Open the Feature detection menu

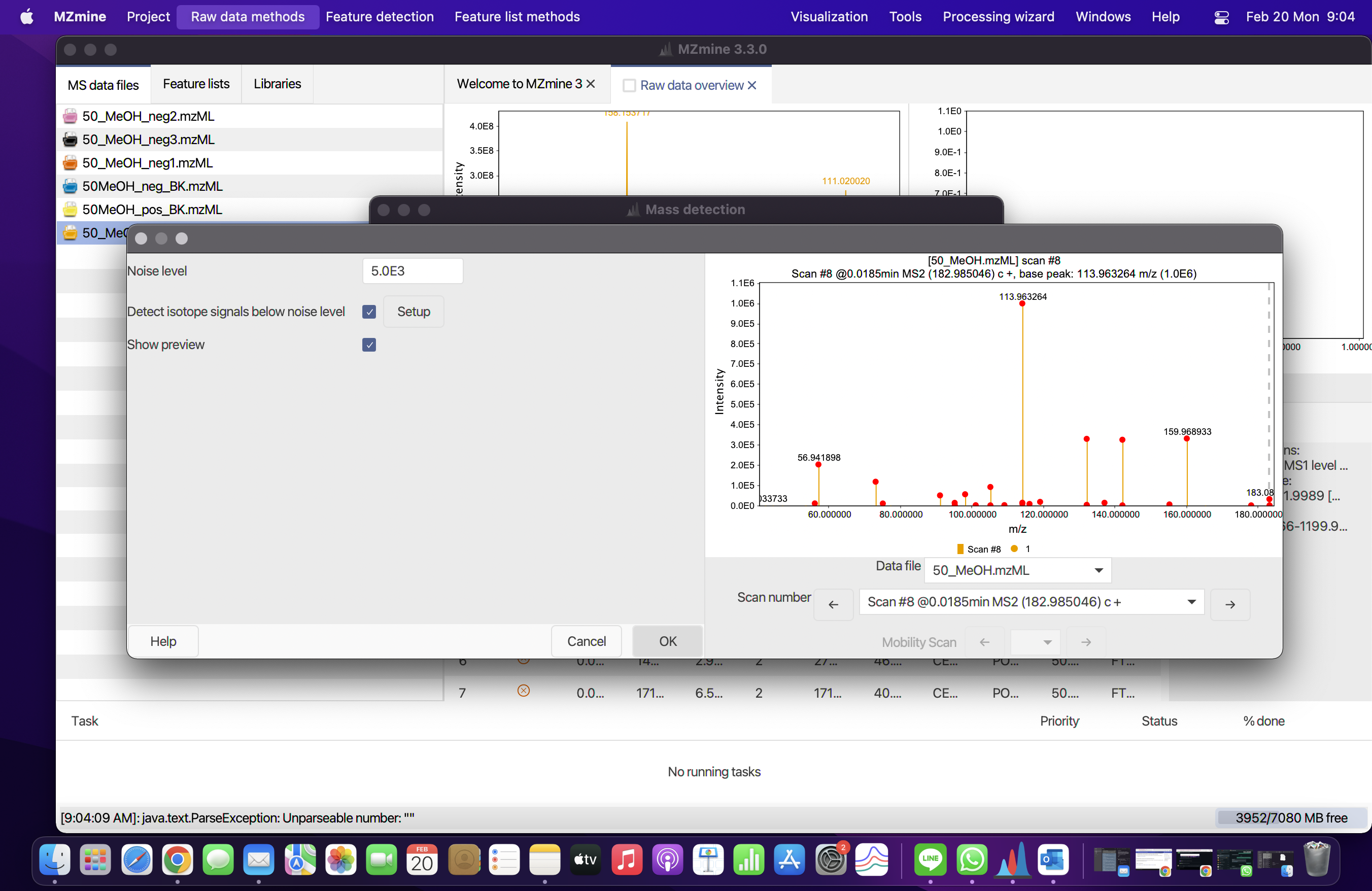(x=380, y=17)
